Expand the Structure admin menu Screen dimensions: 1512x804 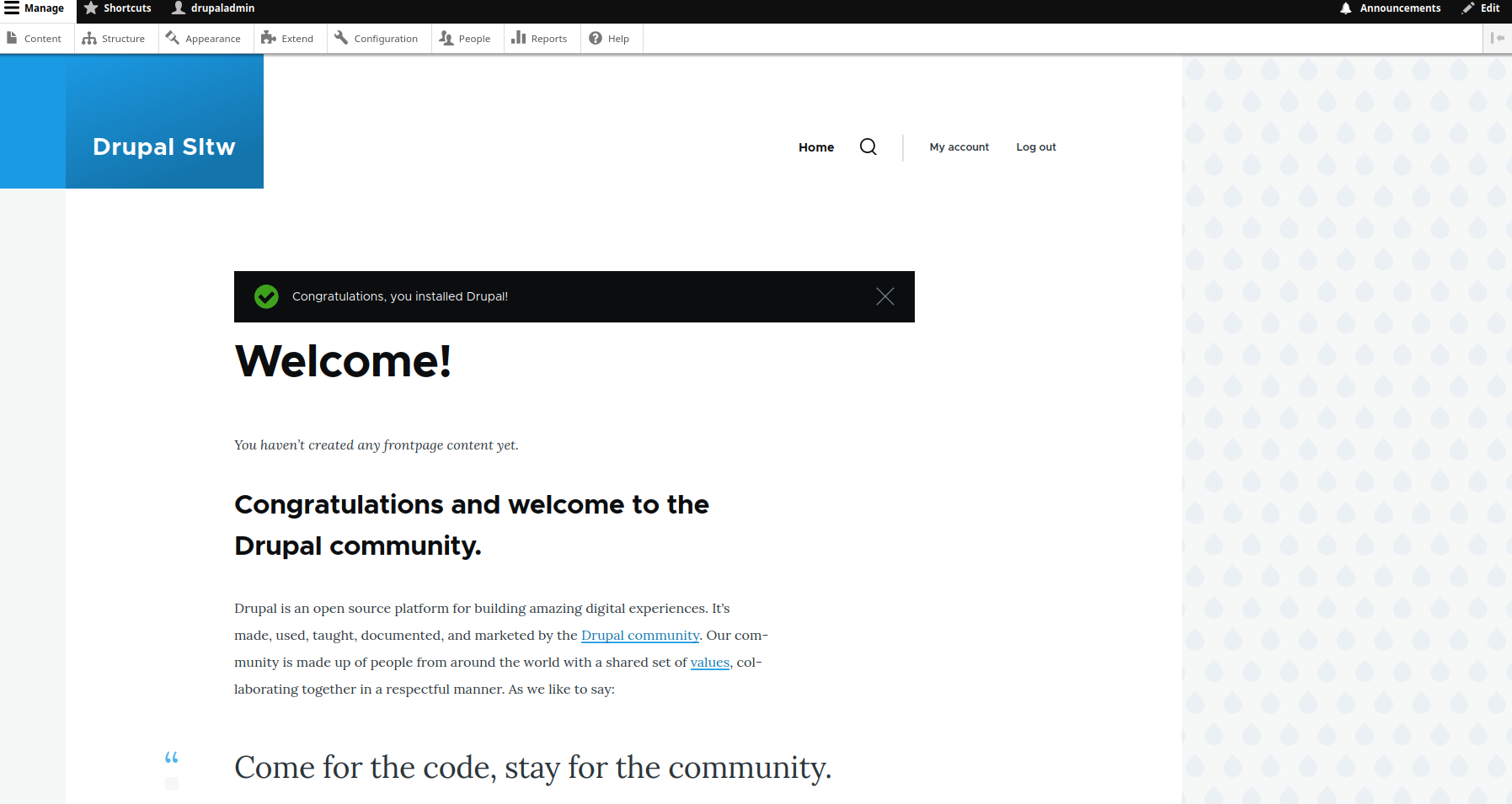coord(114,39)
